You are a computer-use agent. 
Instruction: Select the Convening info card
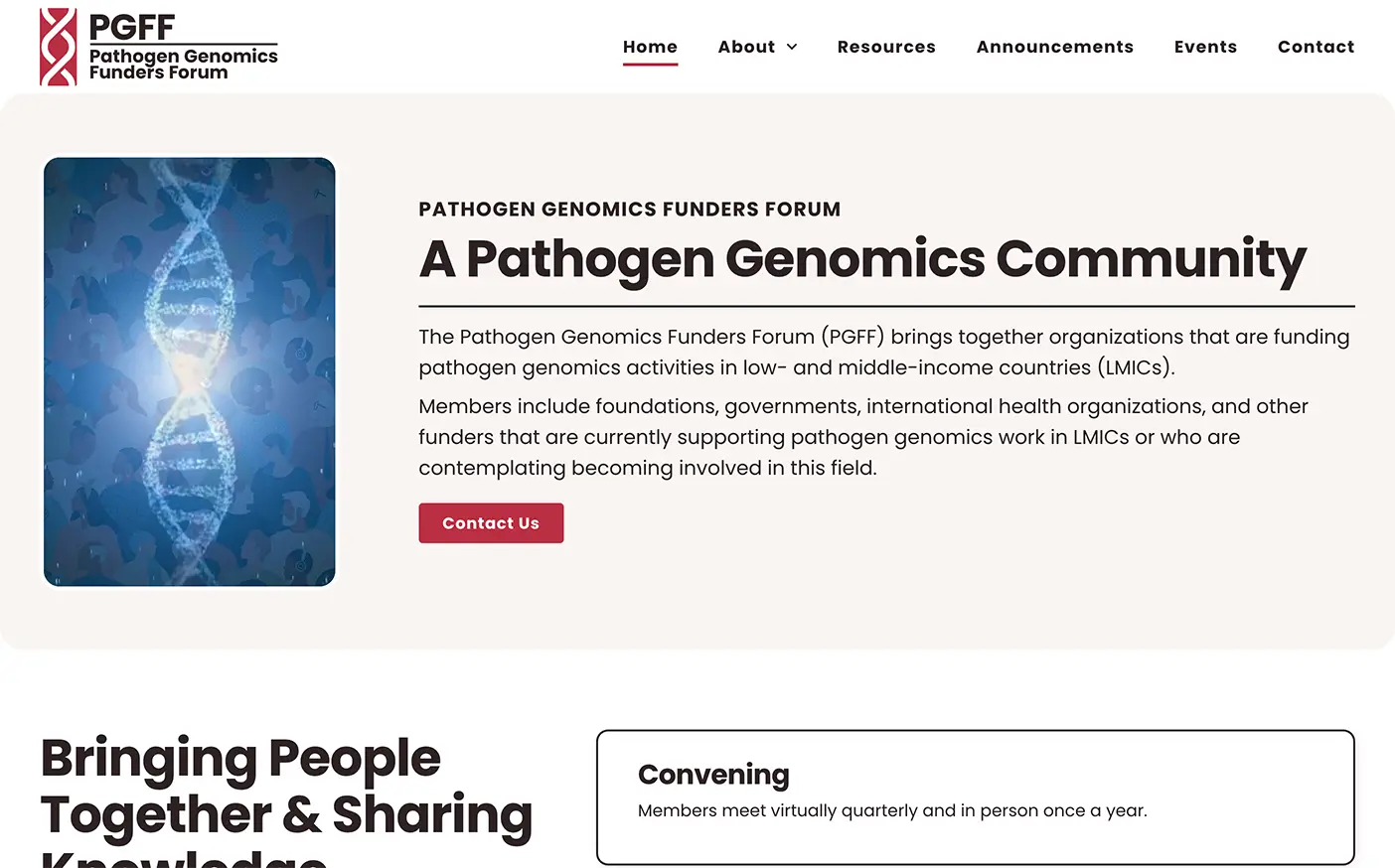tap(975, 796)
